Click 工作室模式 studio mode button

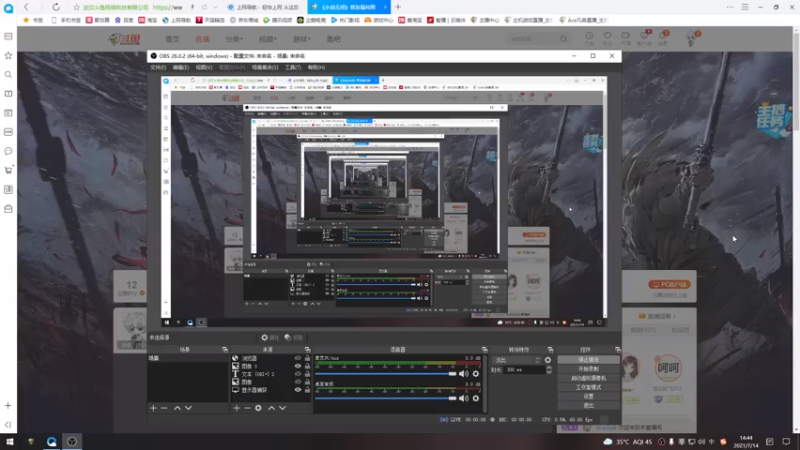[x=588, y=387]
